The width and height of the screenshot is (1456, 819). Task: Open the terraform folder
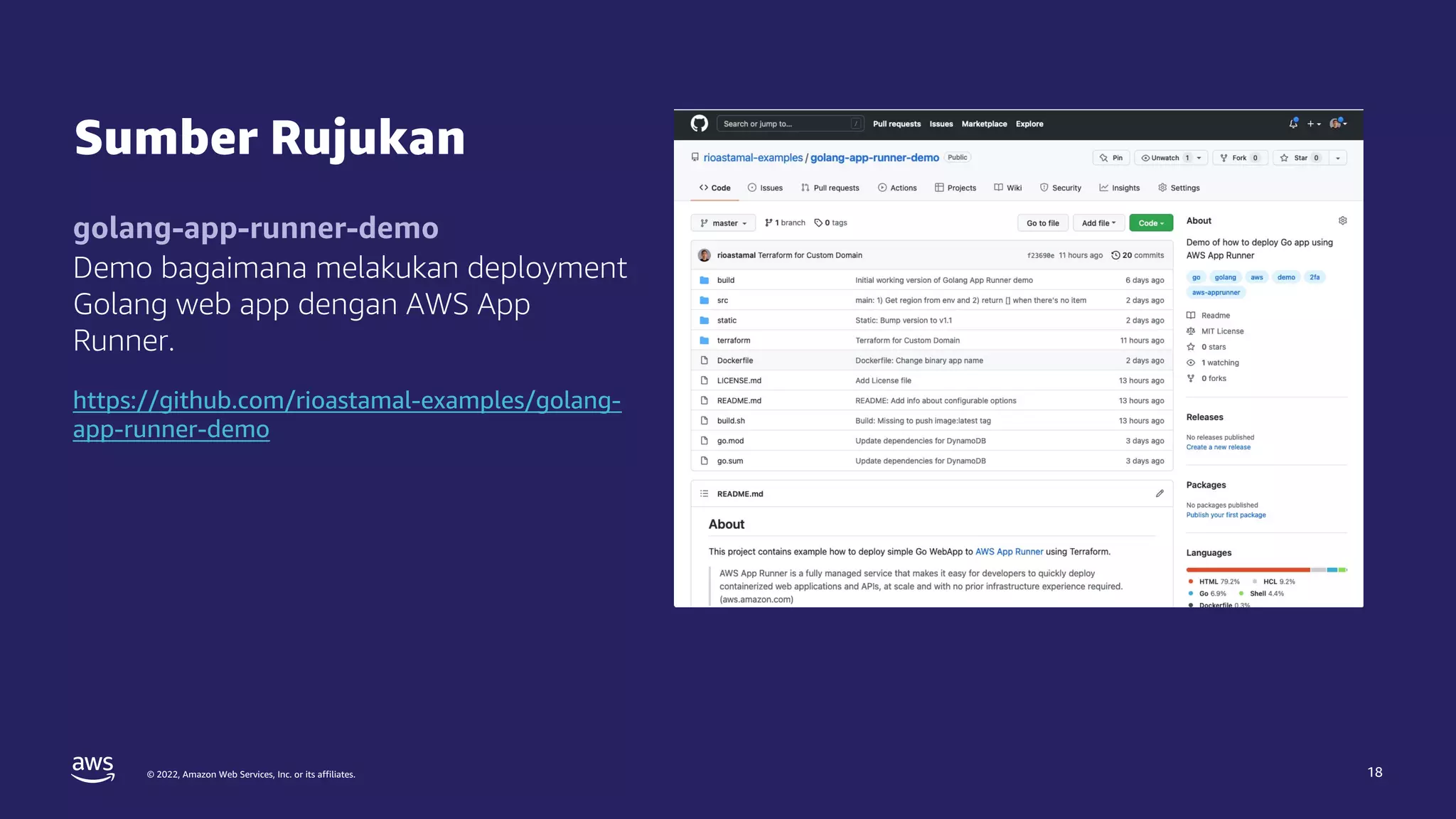coord(734,341)
